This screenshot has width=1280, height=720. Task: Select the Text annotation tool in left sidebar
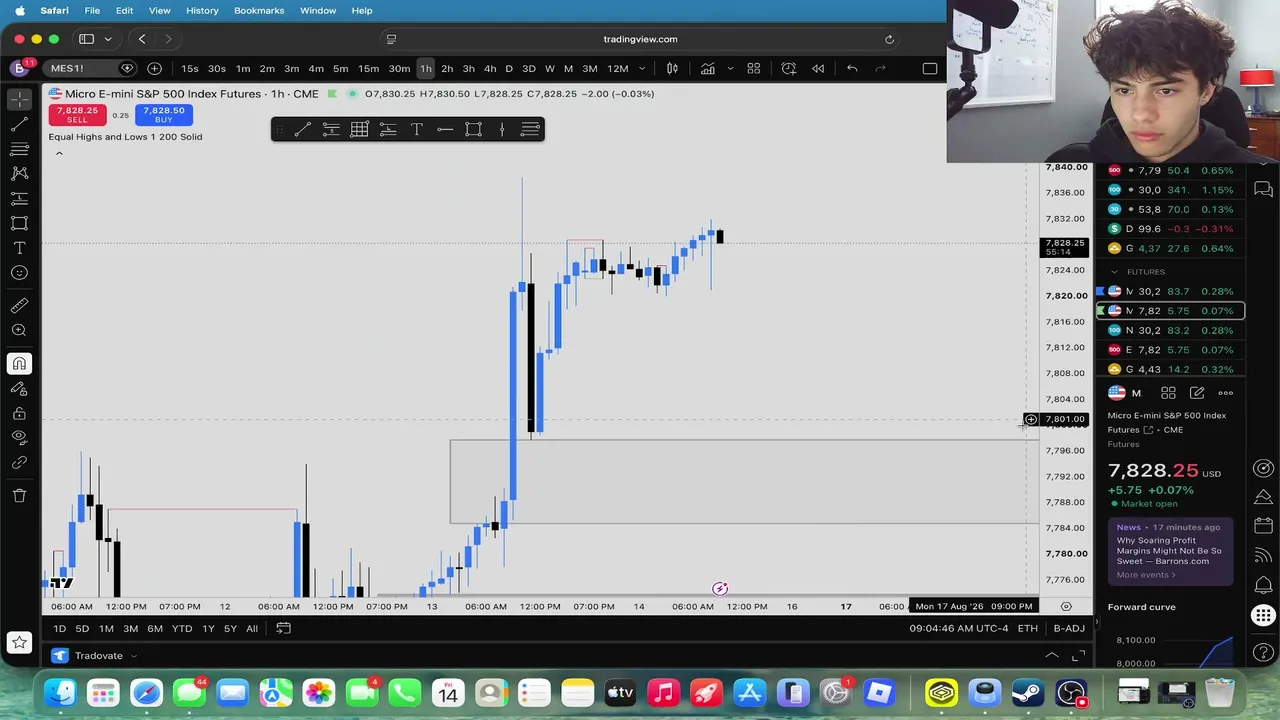tap(19, 248)
